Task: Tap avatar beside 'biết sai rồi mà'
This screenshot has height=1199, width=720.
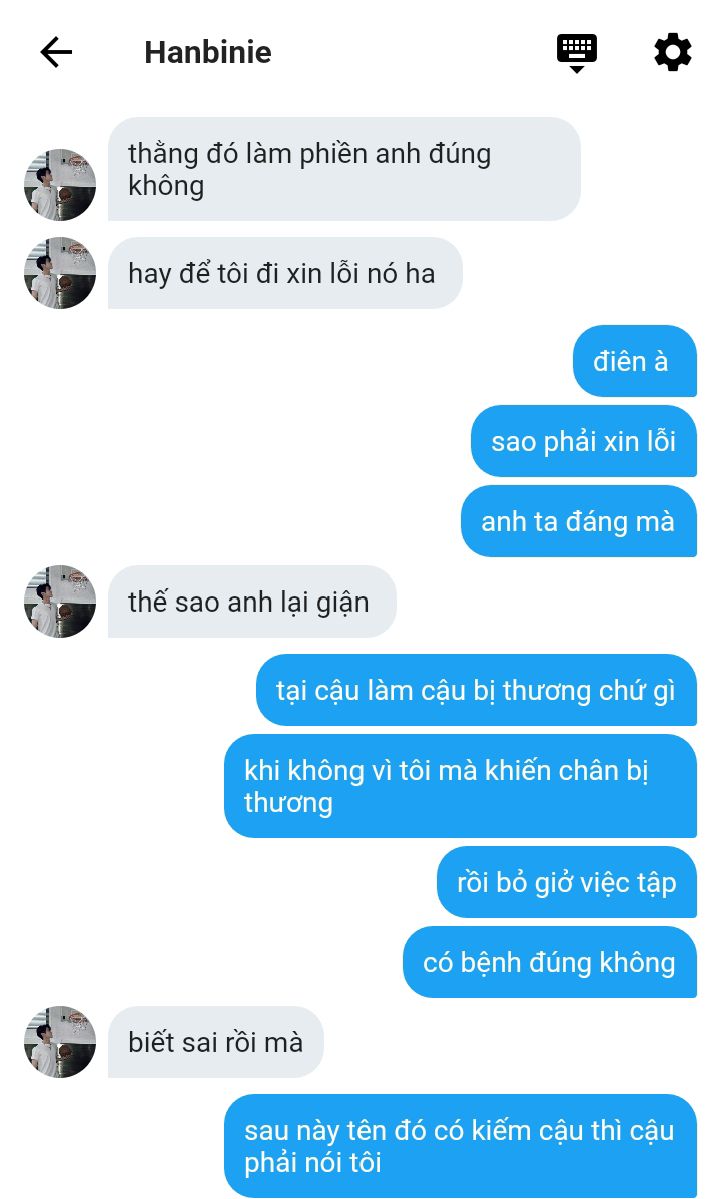Action: coord(60,1042)
